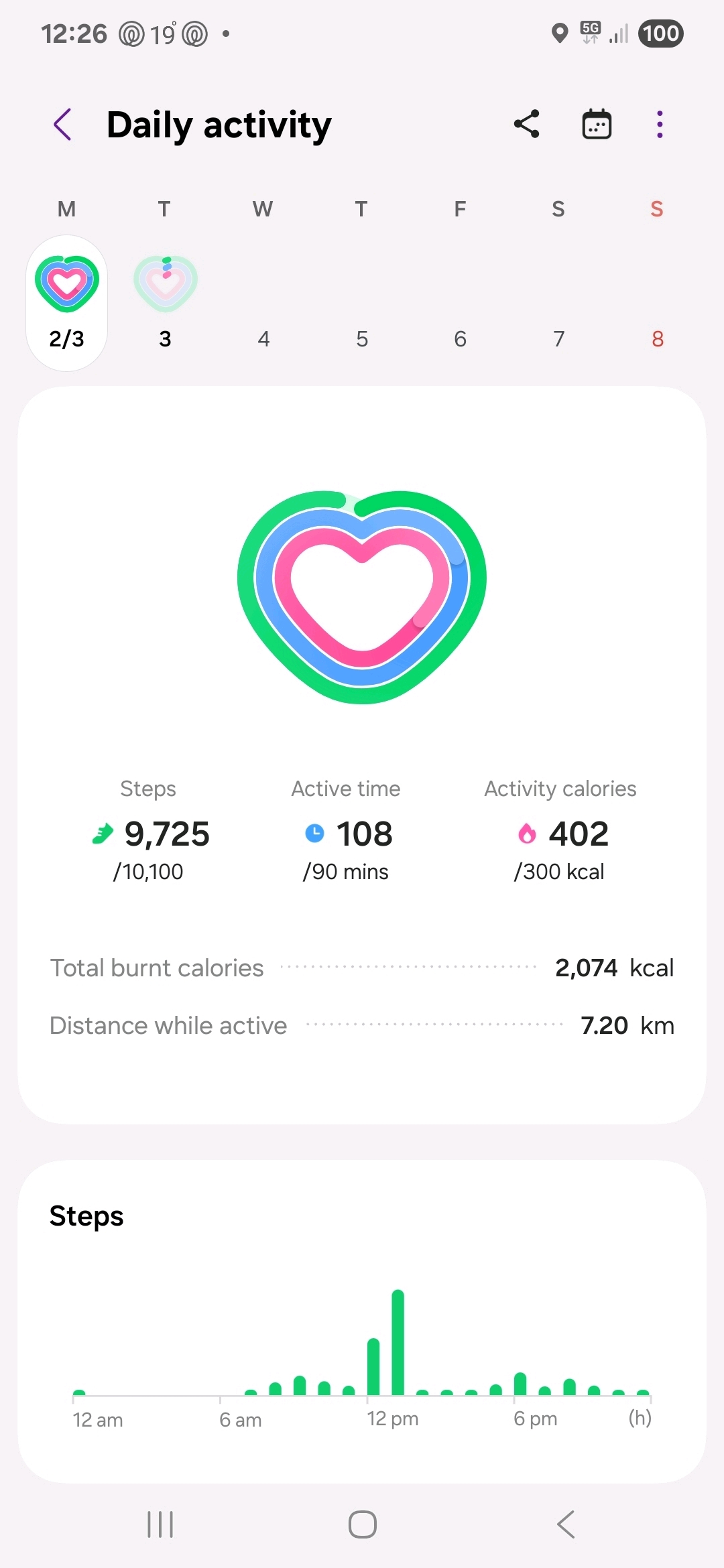Viewport: 724px width, 1568px height.
Task: Open the 9,725 steps value
Action: click(x=167, y=834)
